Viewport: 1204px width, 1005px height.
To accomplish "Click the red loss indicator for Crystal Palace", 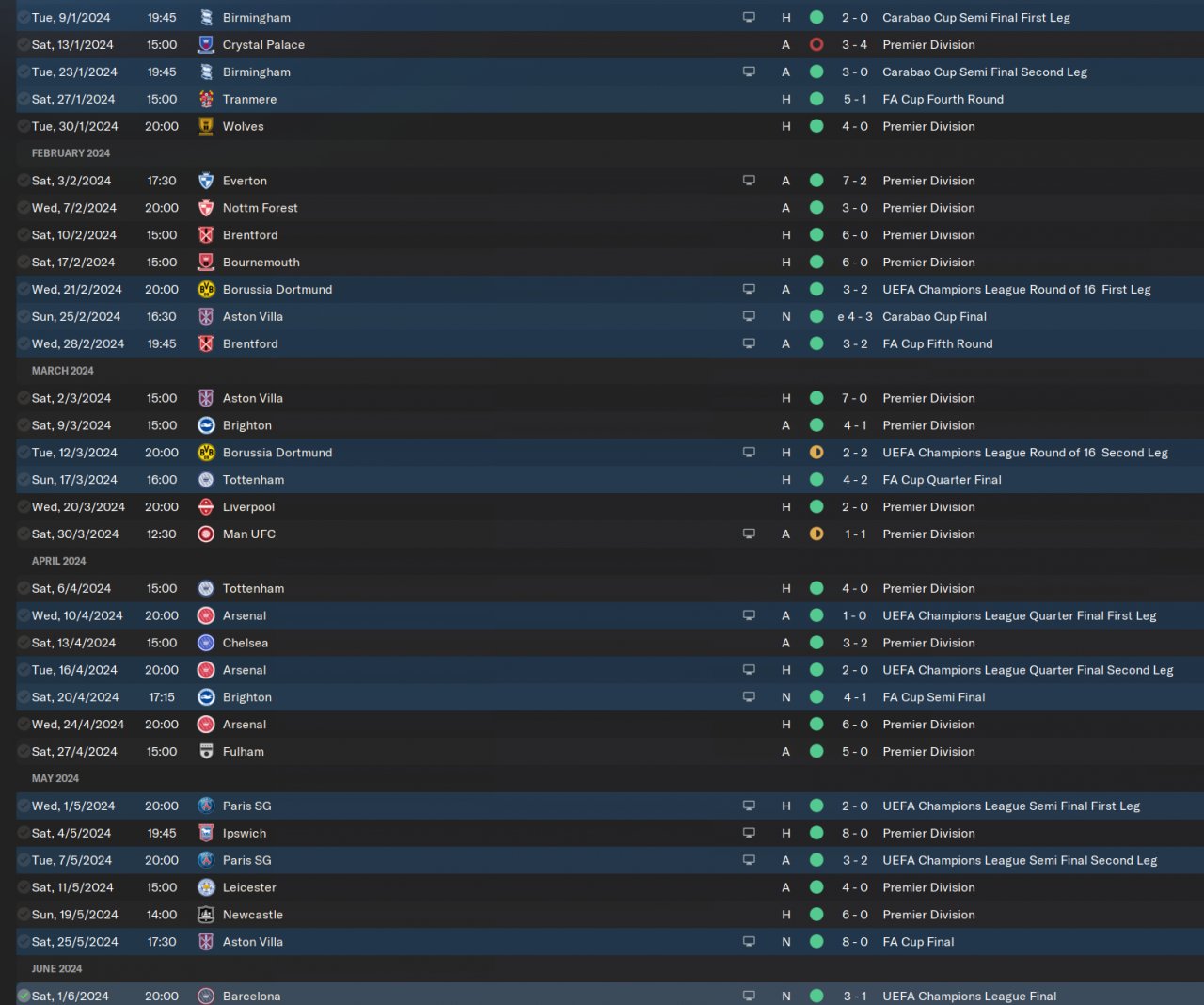I will [816, 44].
